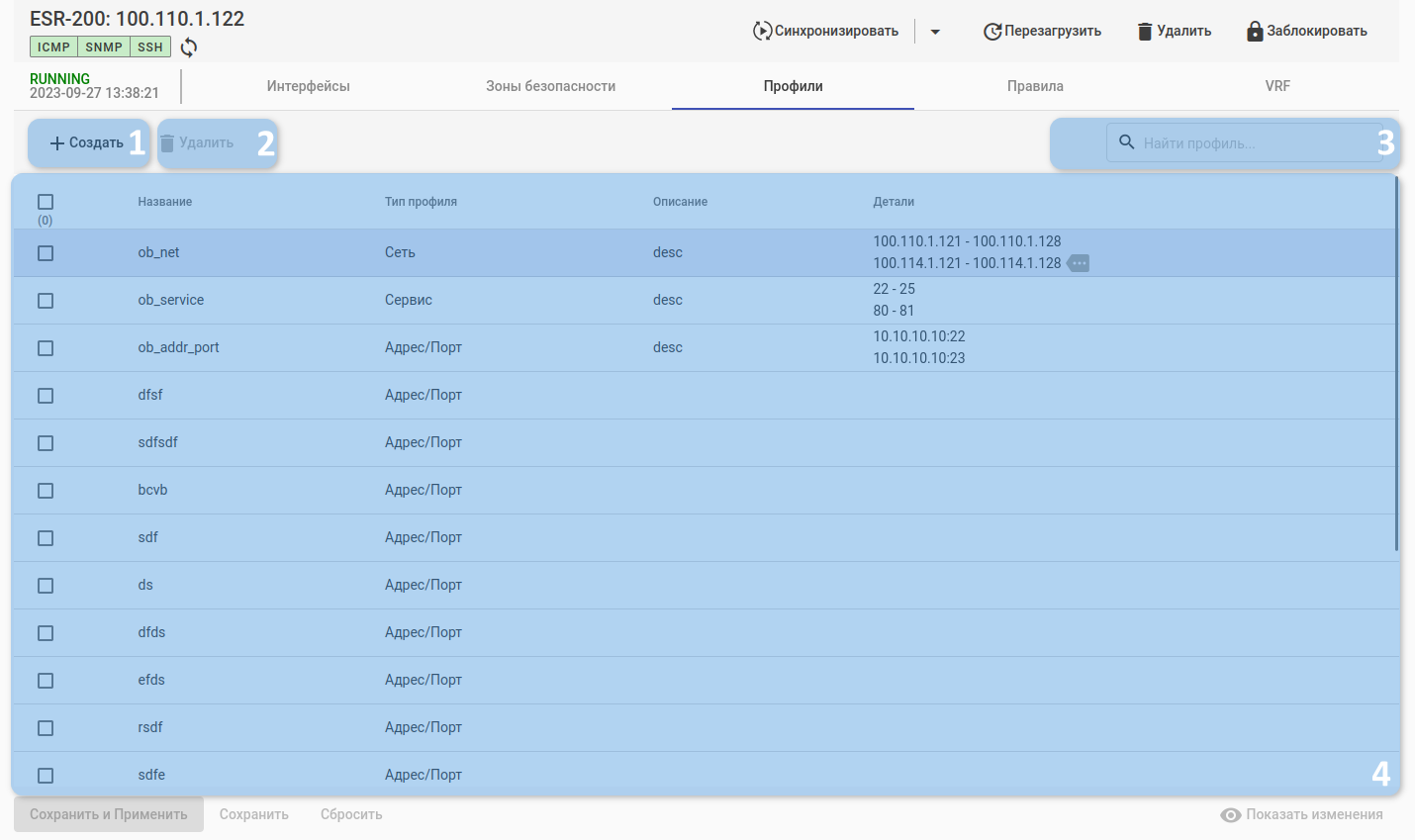This screenshot has height=840, width=1415.
Task: Toggle the select-all checkbox in table header
Action: pos(46,202)
